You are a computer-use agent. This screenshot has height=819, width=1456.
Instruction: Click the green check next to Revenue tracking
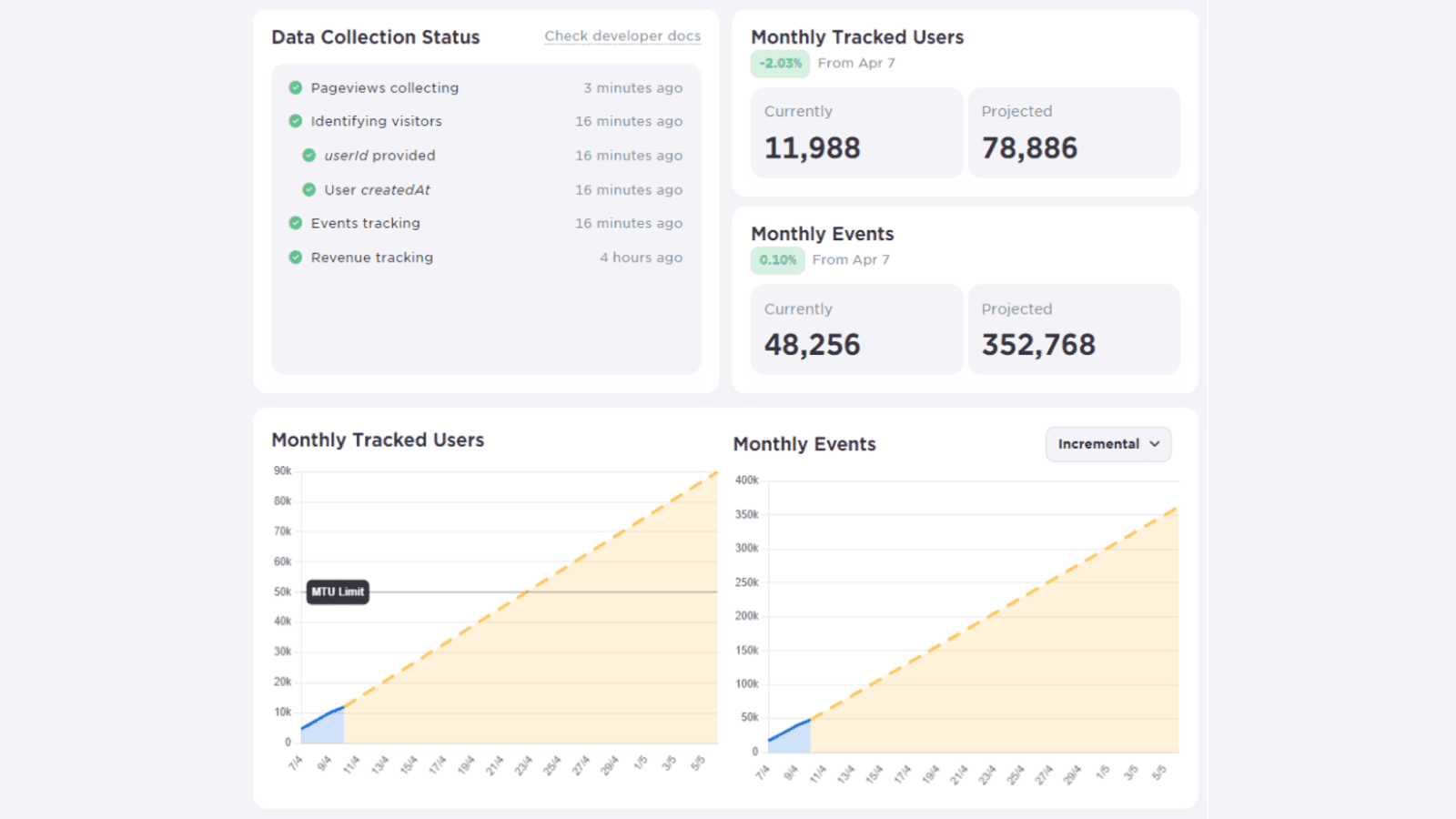296,258
